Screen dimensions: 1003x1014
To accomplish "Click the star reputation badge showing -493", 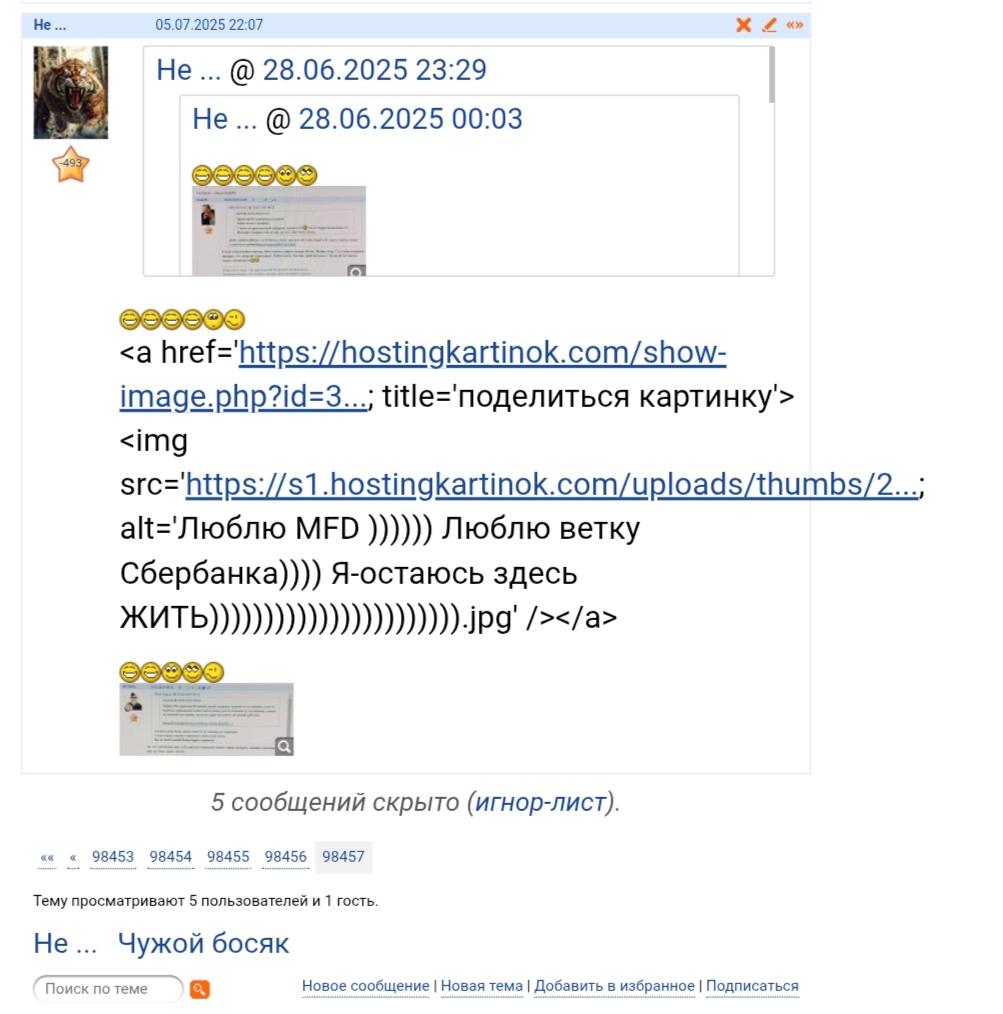I will (x=70, y=164).
